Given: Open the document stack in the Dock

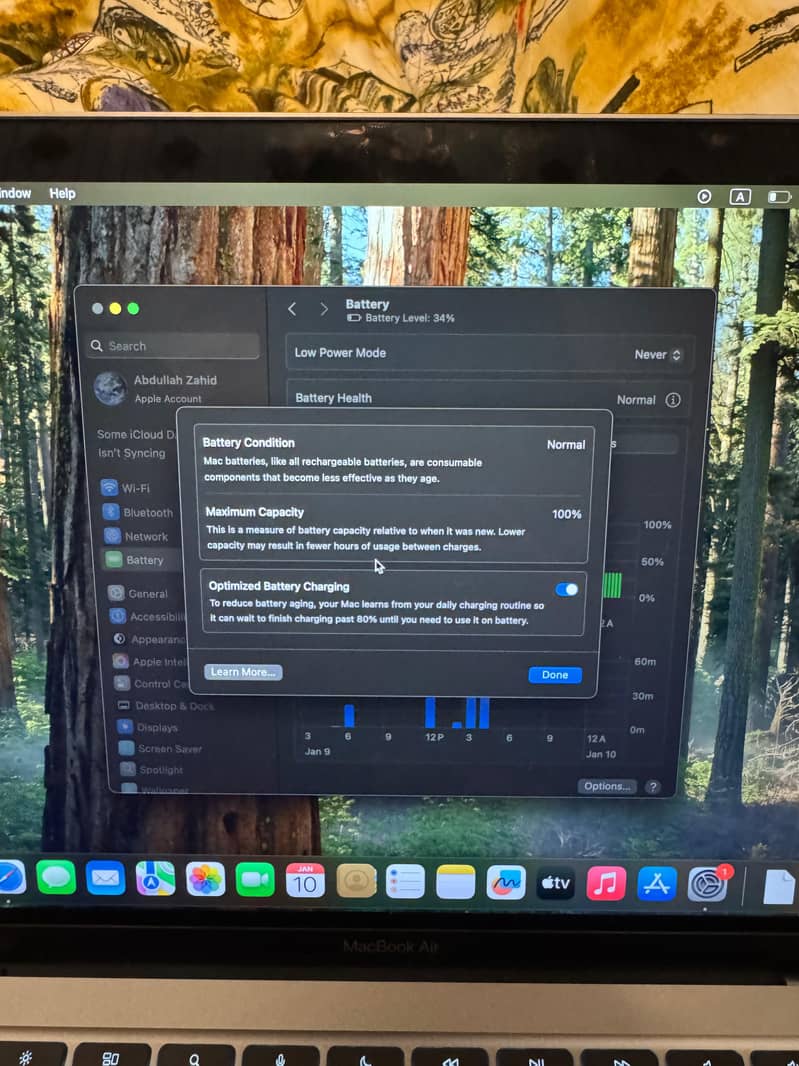Looking at the screenshot, I should [x=779, y=887].
